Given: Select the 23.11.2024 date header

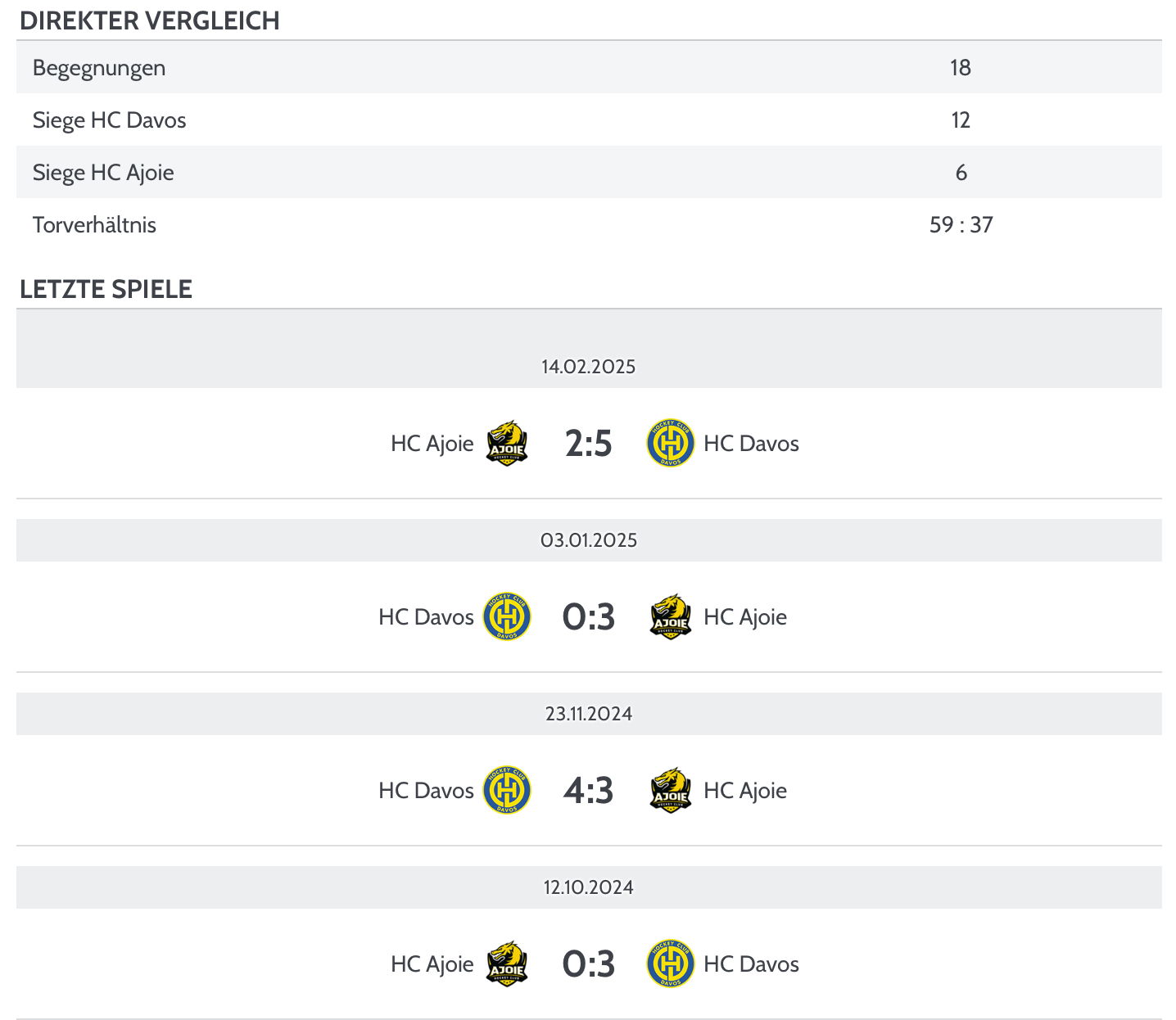Looking at the screenshot, I should [589, 714].
